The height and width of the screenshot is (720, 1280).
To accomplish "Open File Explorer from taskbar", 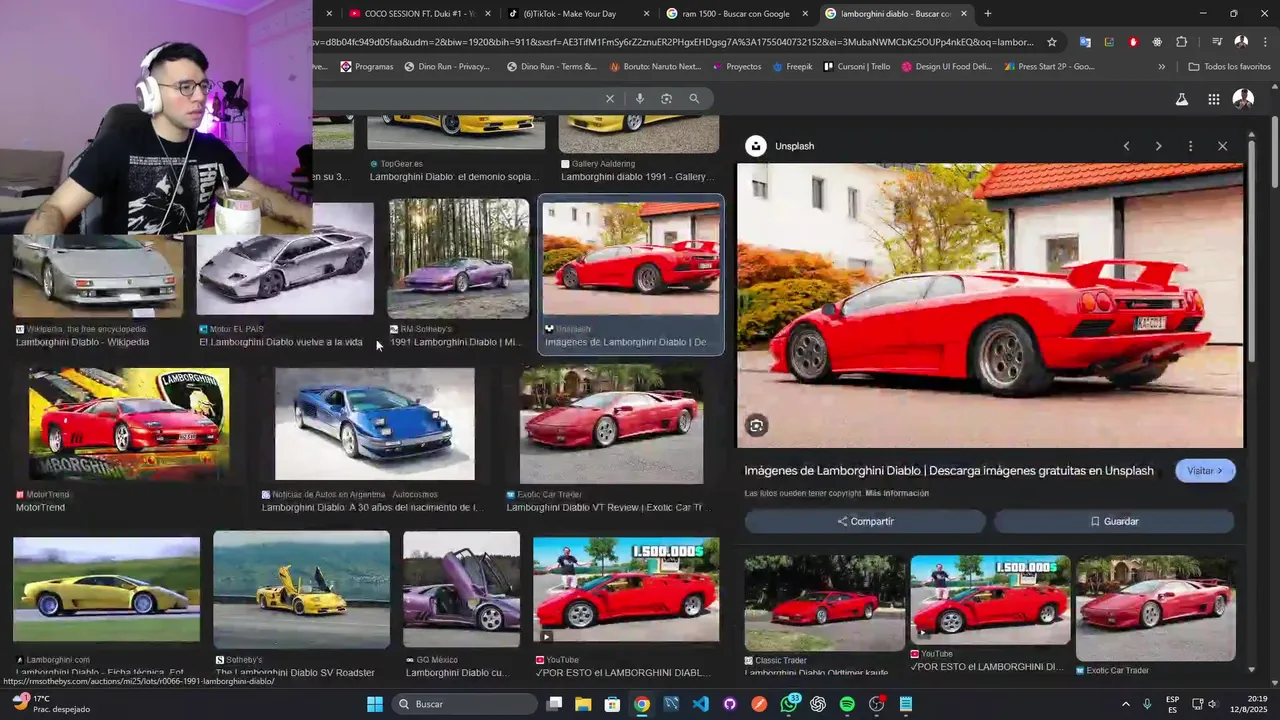I will point(583,704).
